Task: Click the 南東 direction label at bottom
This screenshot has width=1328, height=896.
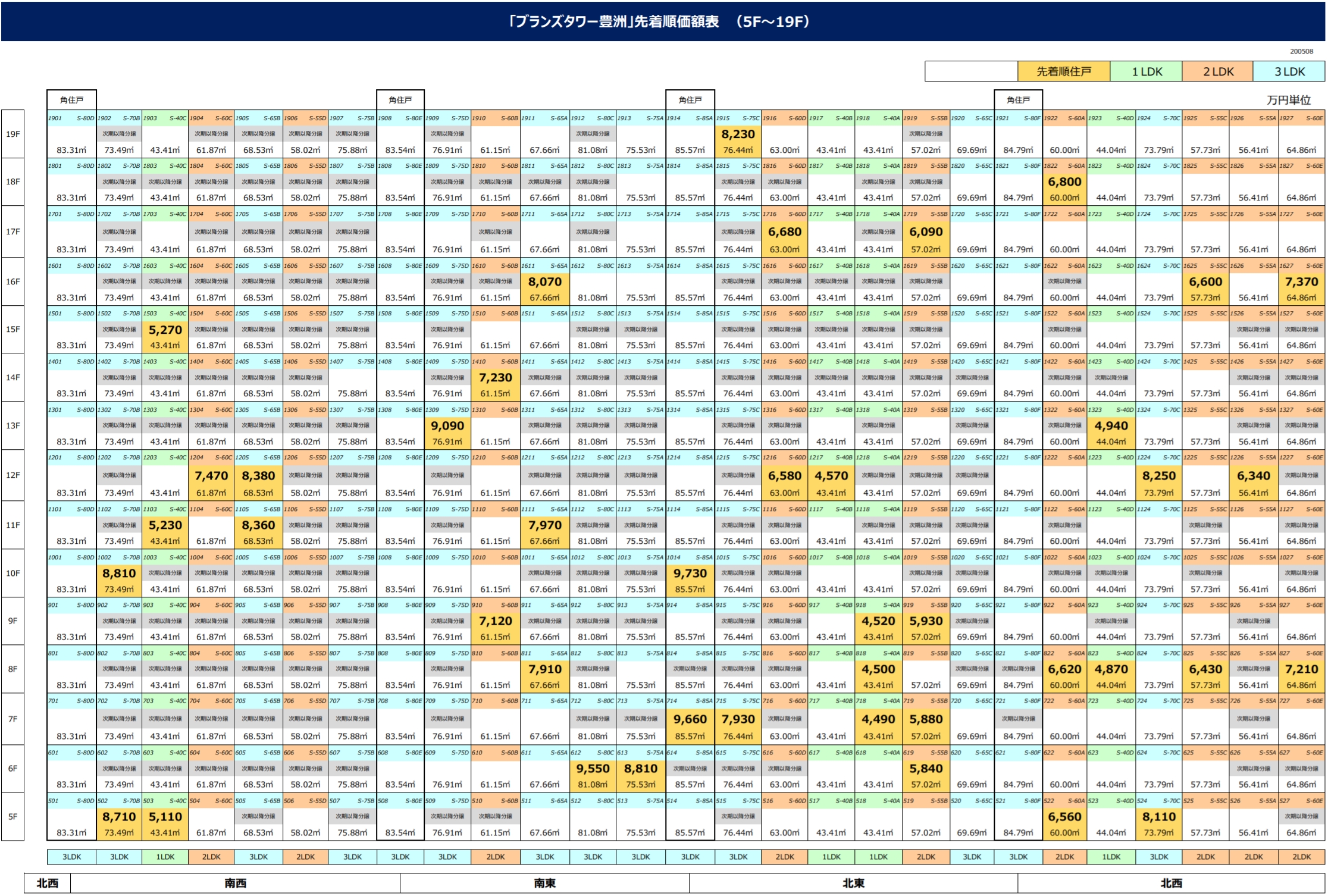Action: (x=544, y=884)
